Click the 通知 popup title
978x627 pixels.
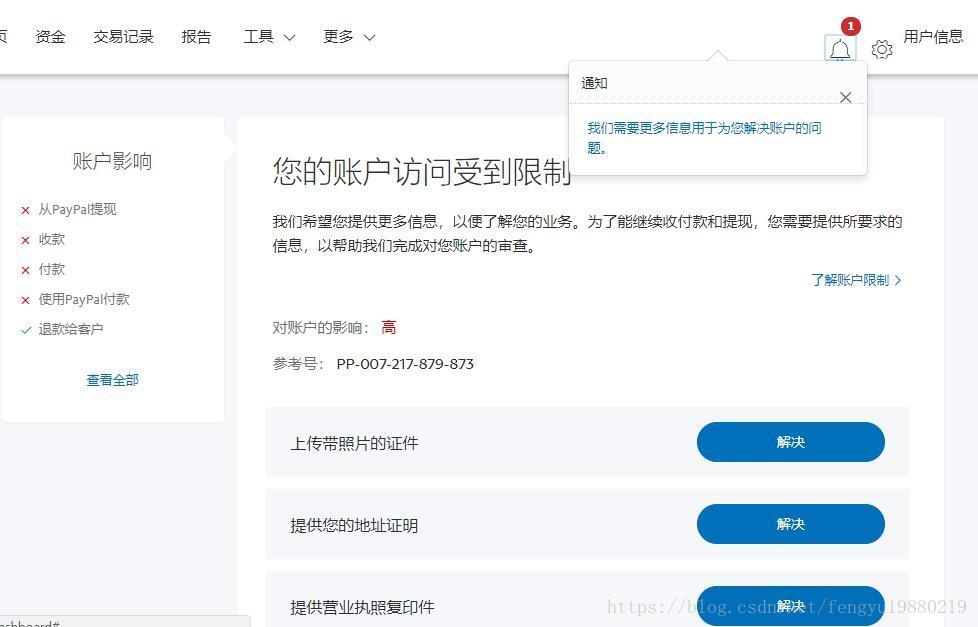pyautogui.click(x=594, y=83)
